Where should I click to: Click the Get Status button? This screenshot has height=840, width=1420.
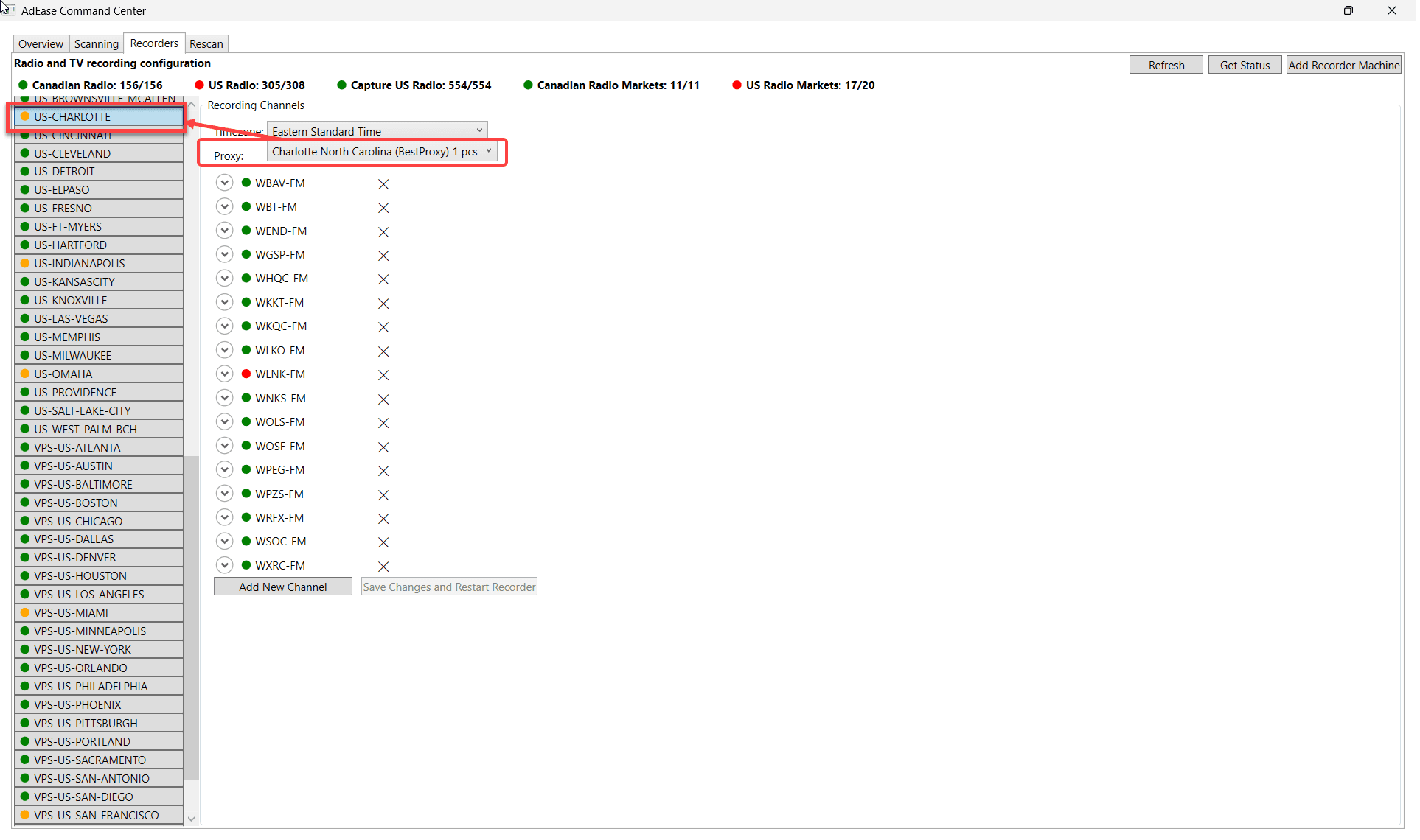(x=1245, y=65)
